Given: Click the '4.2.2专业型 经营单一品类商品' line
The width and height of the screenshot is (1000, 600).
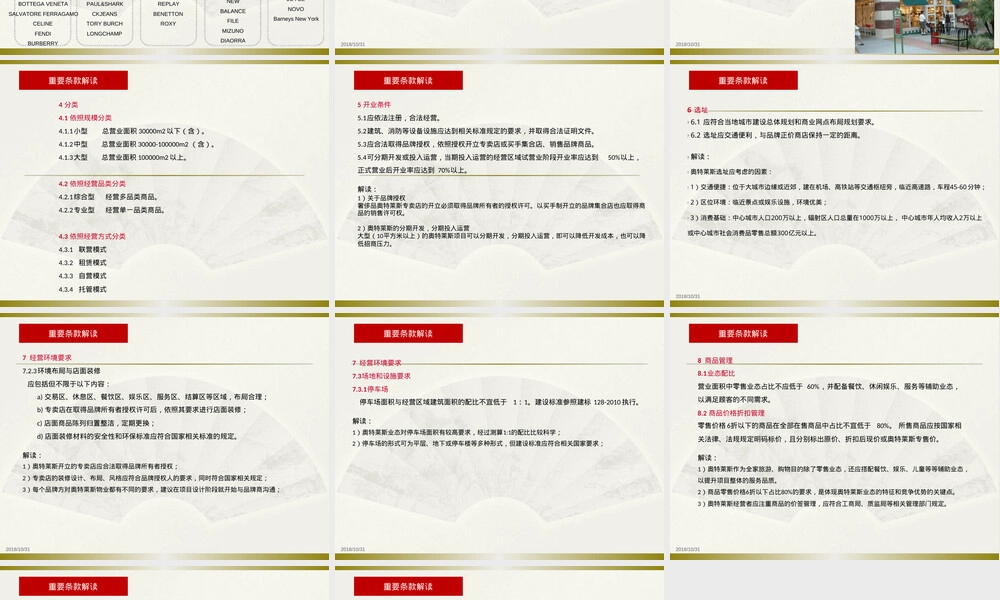Looking at the screenshot, I should pyautogui.click(x=112, y=210).
